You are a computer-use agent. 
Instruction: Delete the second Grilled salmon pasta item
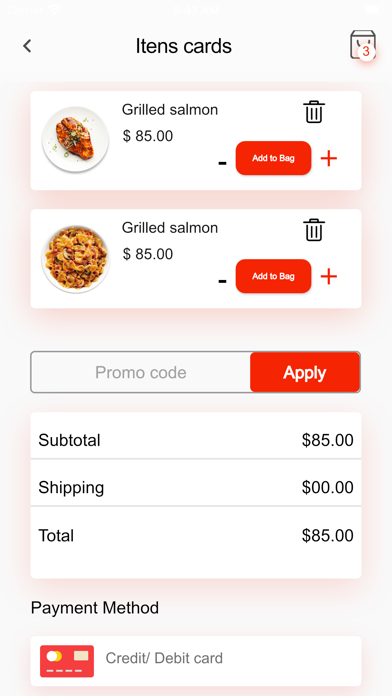[314, 230]
